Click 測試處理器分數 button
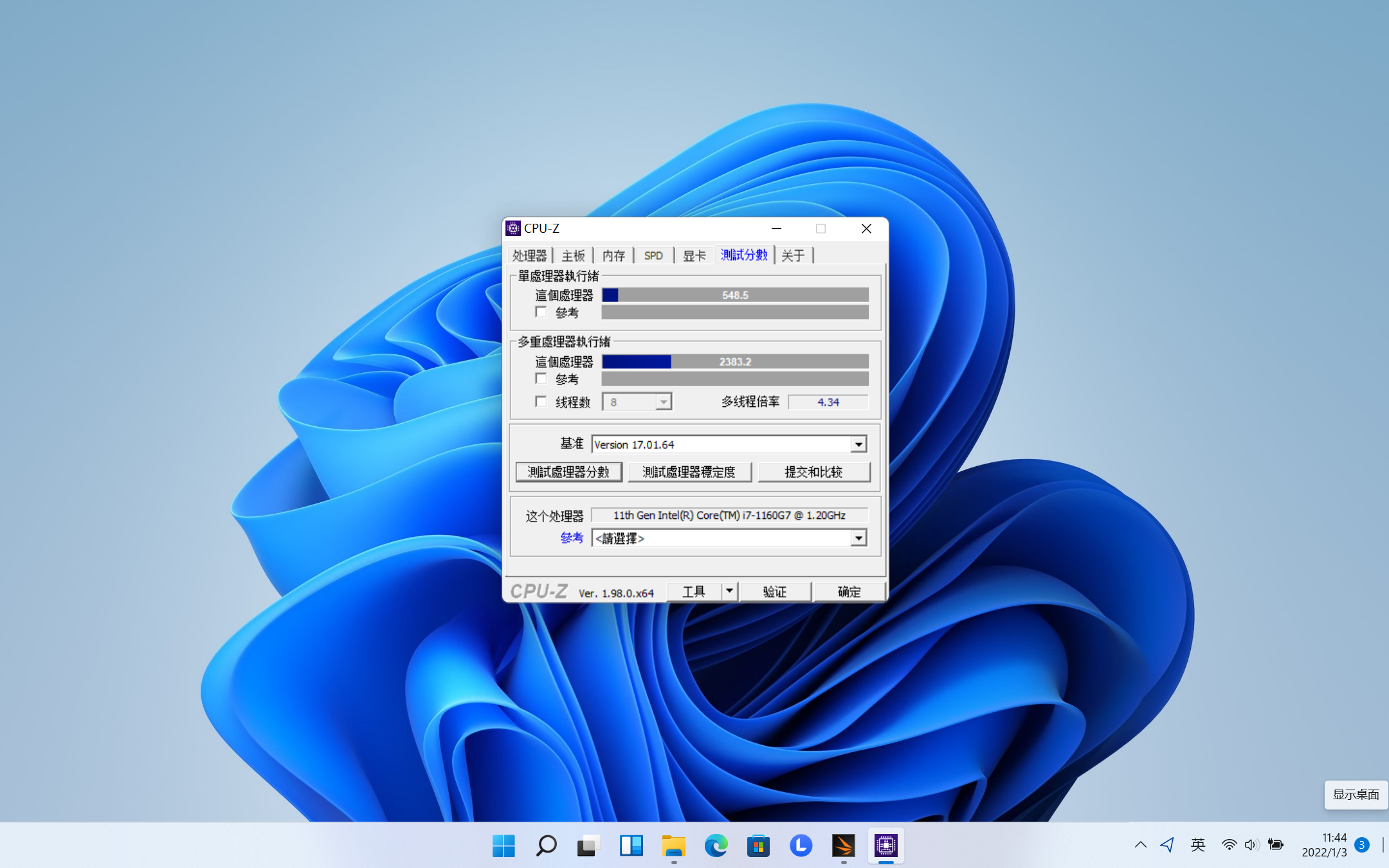1389x868 pixels. [568, 472]
